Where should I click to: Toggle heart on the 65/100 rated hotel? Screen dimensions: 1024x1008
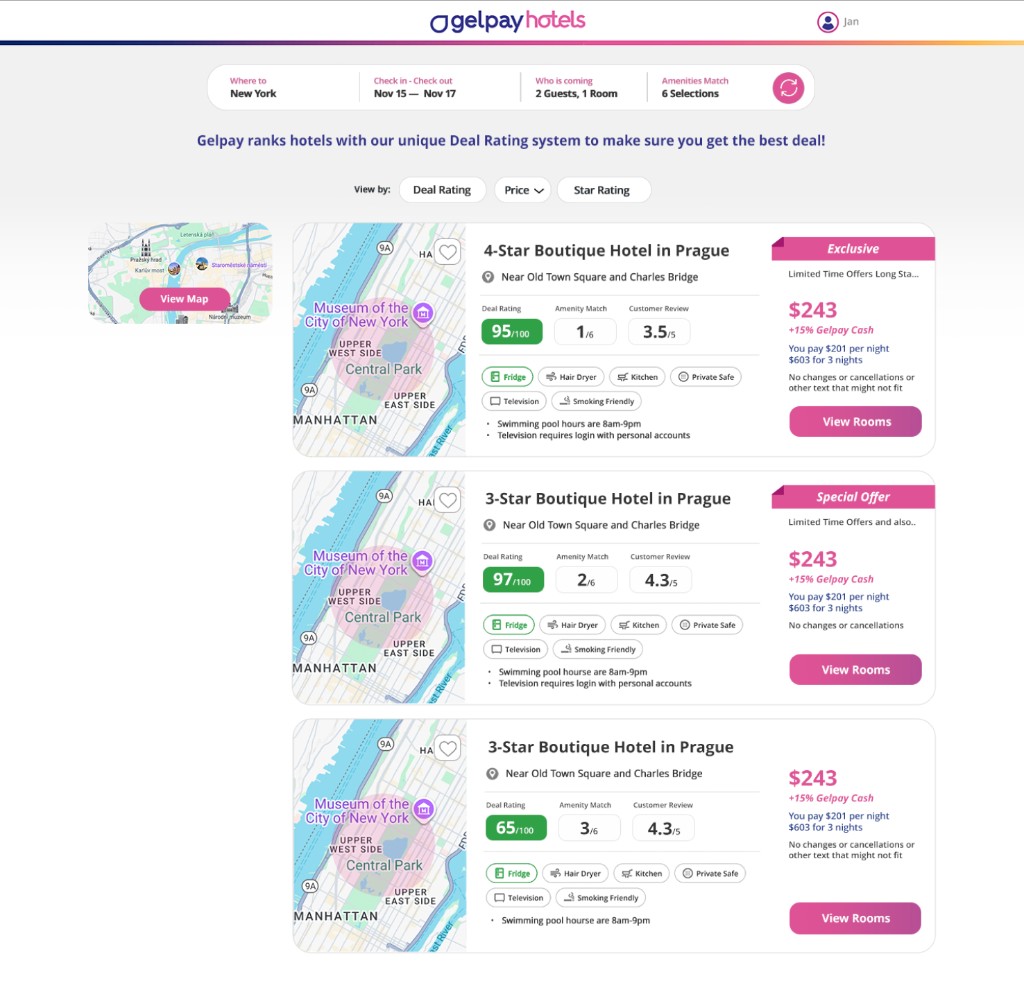point(448,748)
